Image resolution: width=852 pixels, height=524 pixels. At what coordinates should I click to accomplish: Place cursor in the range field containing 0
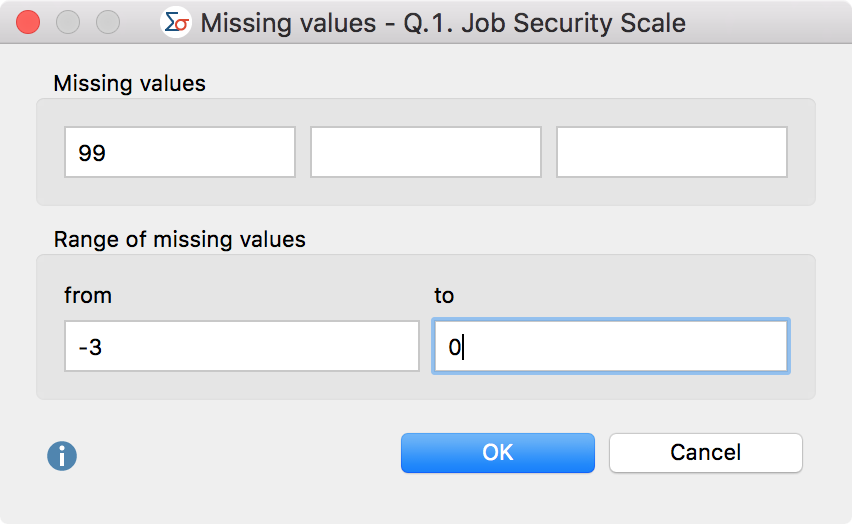tap(610, 346)
